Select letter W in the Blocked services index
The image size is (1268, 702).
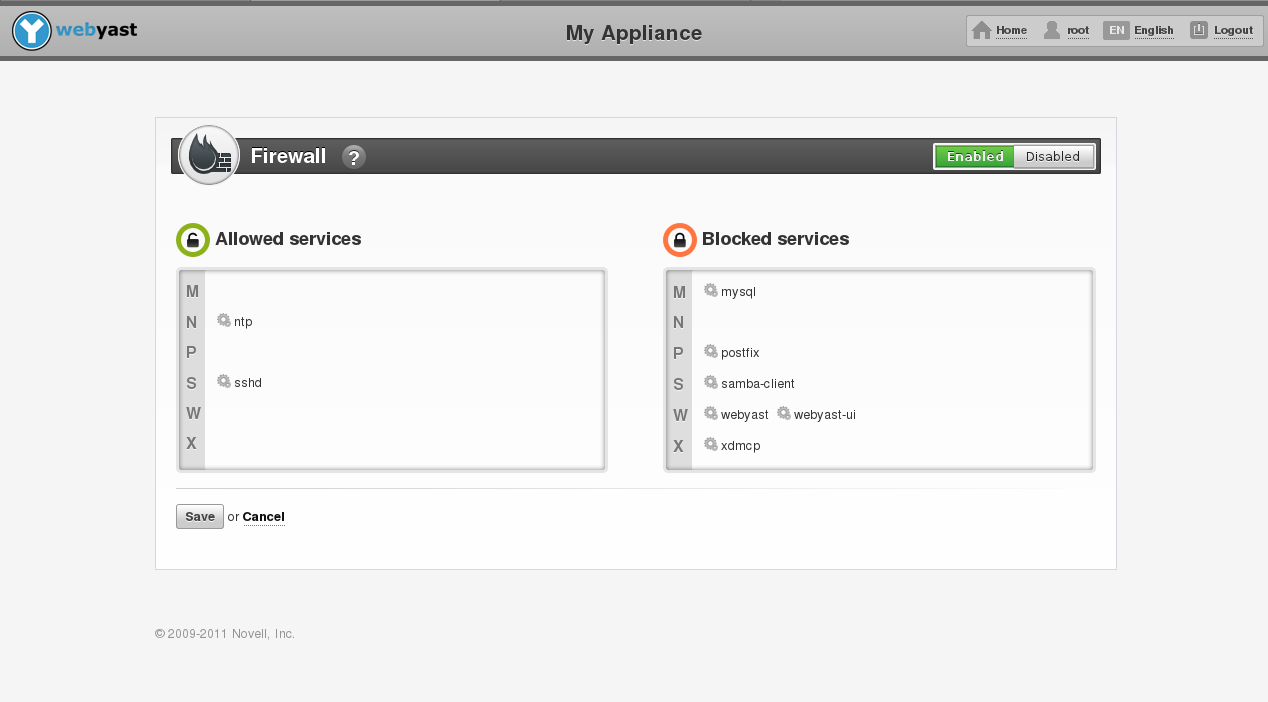click(x=679, y=414)
